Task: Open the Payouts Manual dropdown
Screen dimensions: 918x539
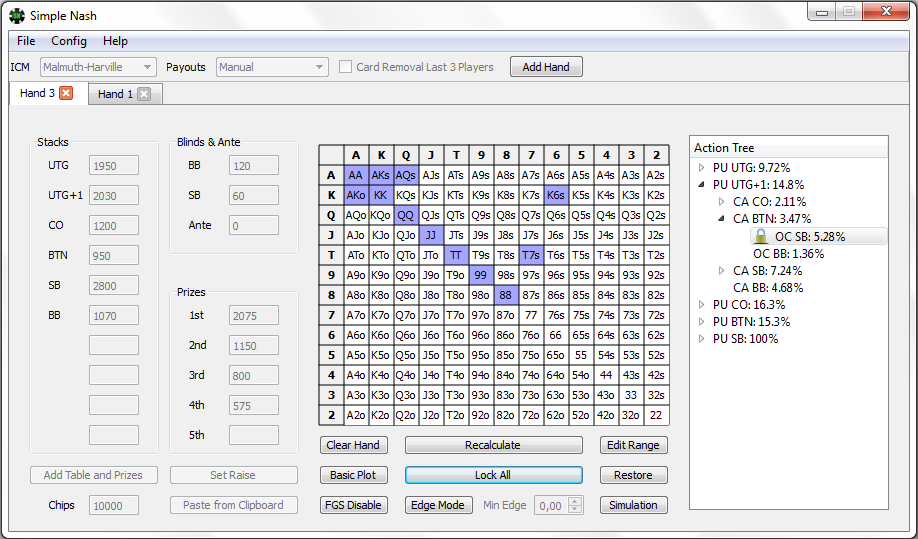Action: click(272, 67)
